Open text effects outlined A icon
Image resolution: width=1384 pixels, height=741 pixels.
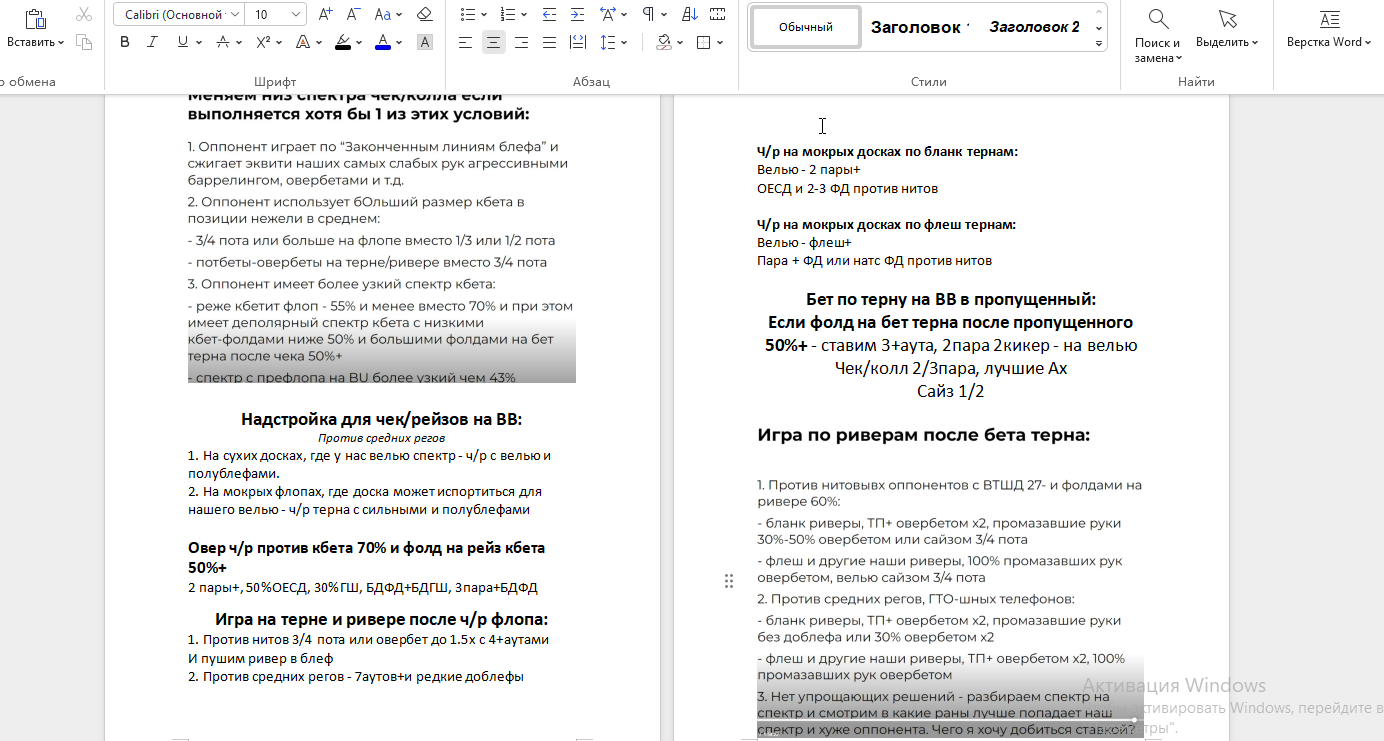(303, 42)
